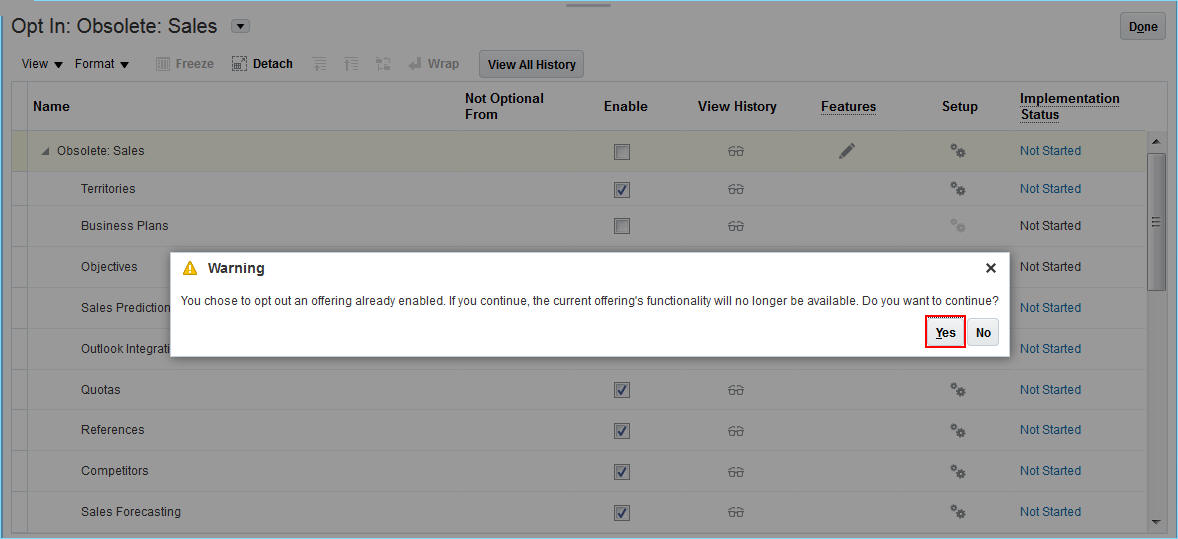Check the Enable checkbox for Business Plans
Viewport: 1178px width, 539px height.
(622, 226)
